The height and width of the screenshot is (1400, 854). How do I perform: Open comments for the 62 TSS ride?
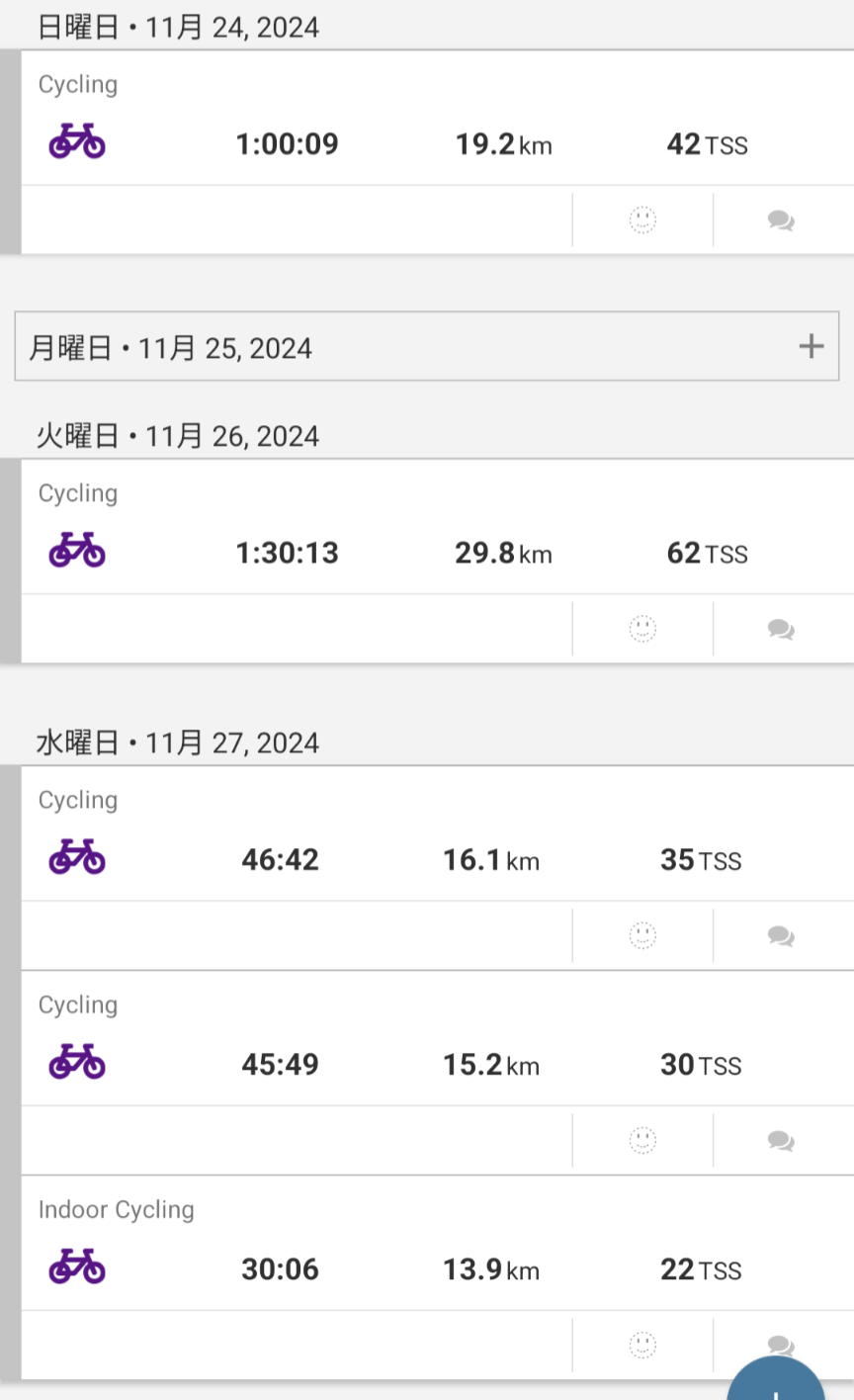pos(781,630)
